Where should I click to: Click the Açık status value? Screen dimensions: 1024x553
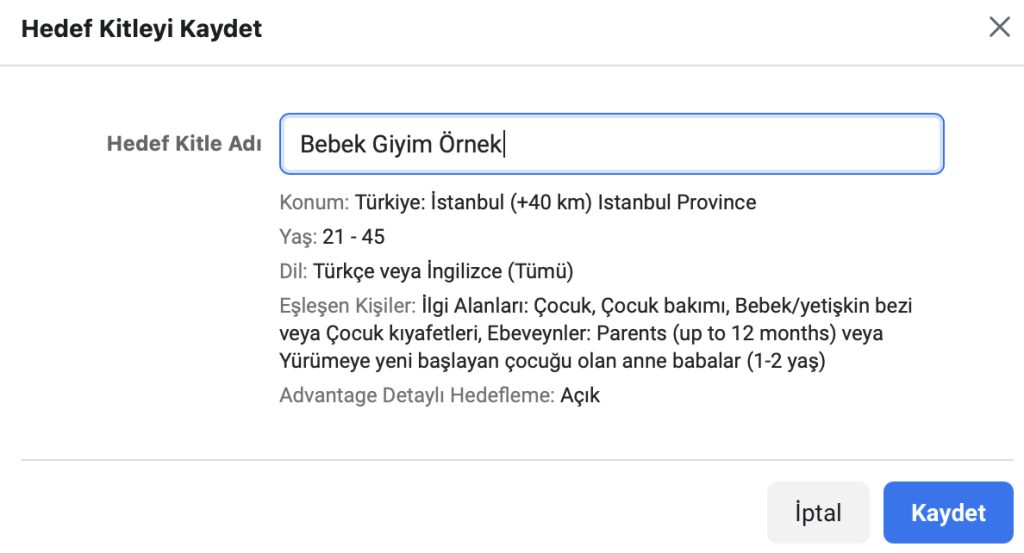pyautogui.click(x=580, y=395)
